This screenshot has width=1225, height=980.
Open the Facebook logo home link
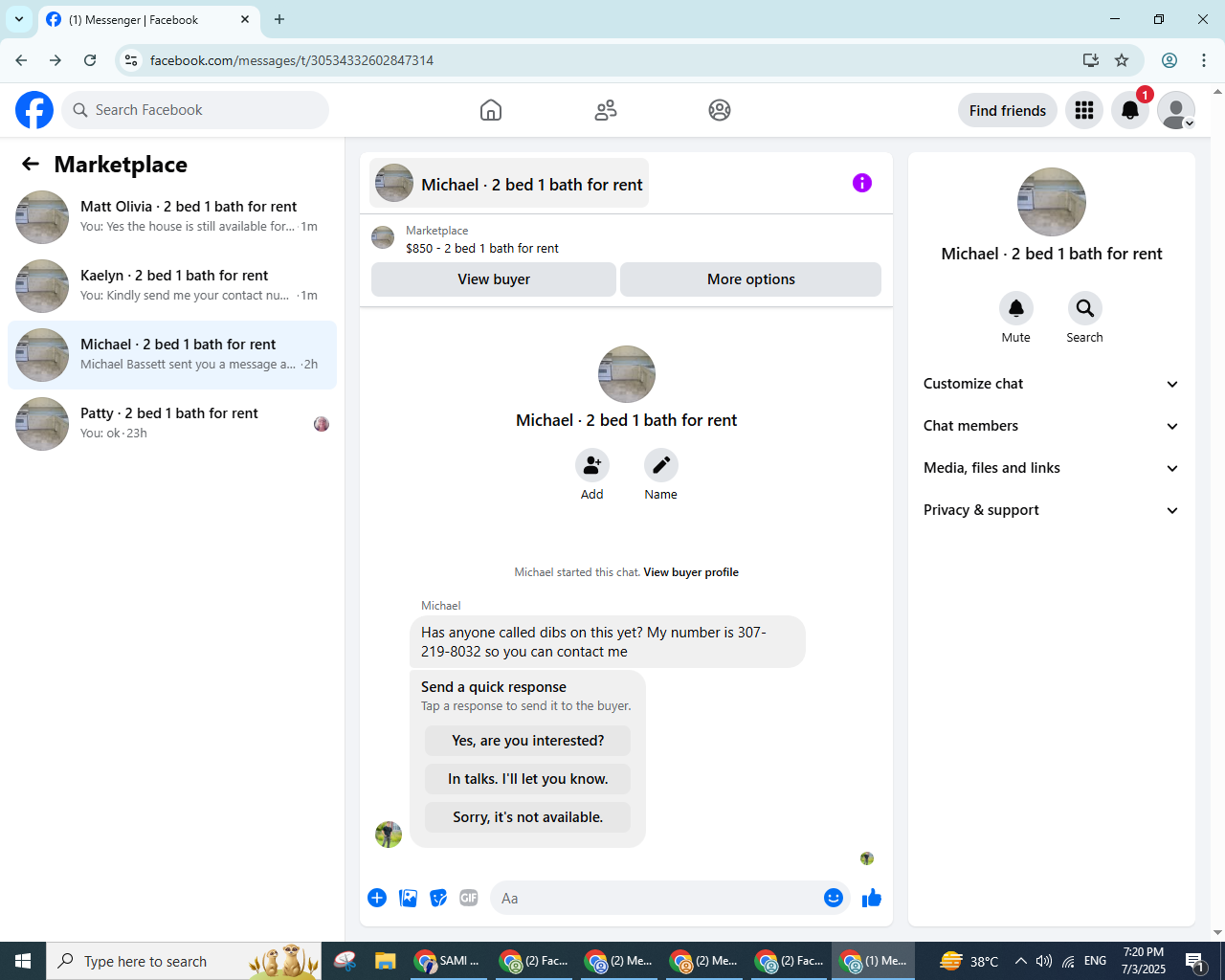(x=34, y=110)
